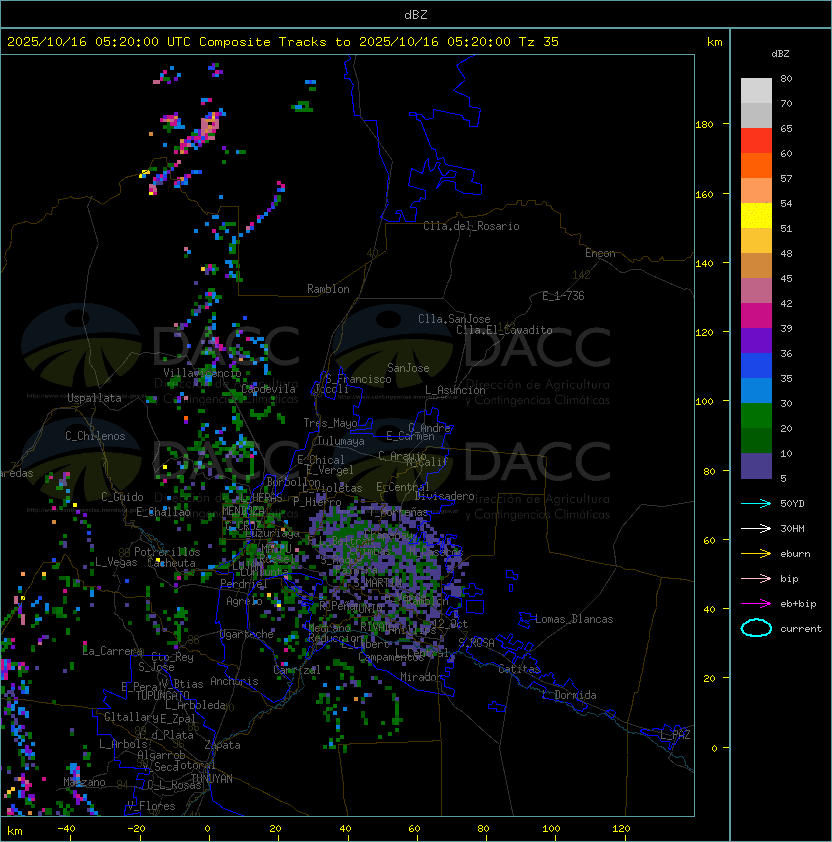Click the Zapata town label

tap(222, 745)
